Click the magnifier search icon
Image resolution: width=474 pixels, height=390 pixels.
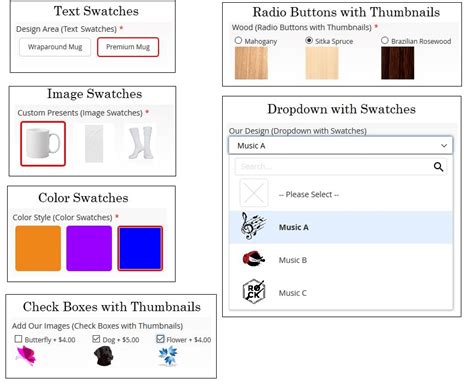click(x=438, y=167)
